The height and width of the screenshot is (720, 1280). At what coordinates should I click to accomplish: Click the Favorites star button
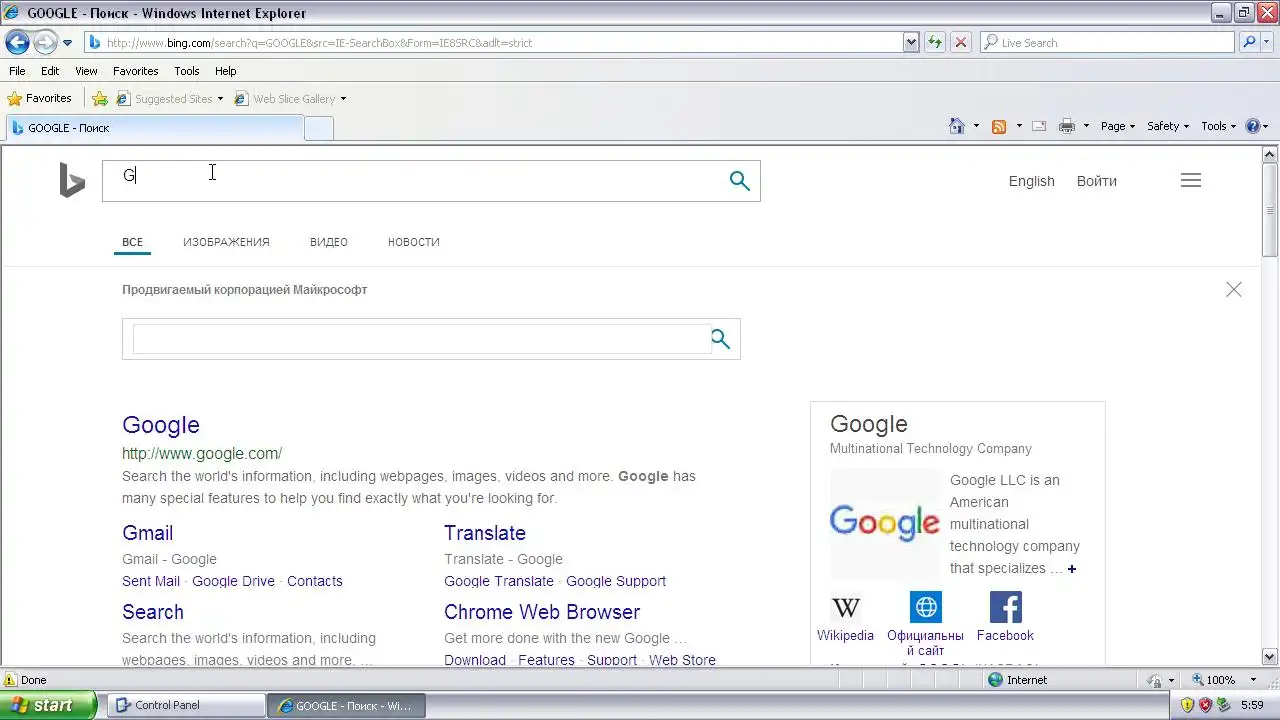(39, 98)
